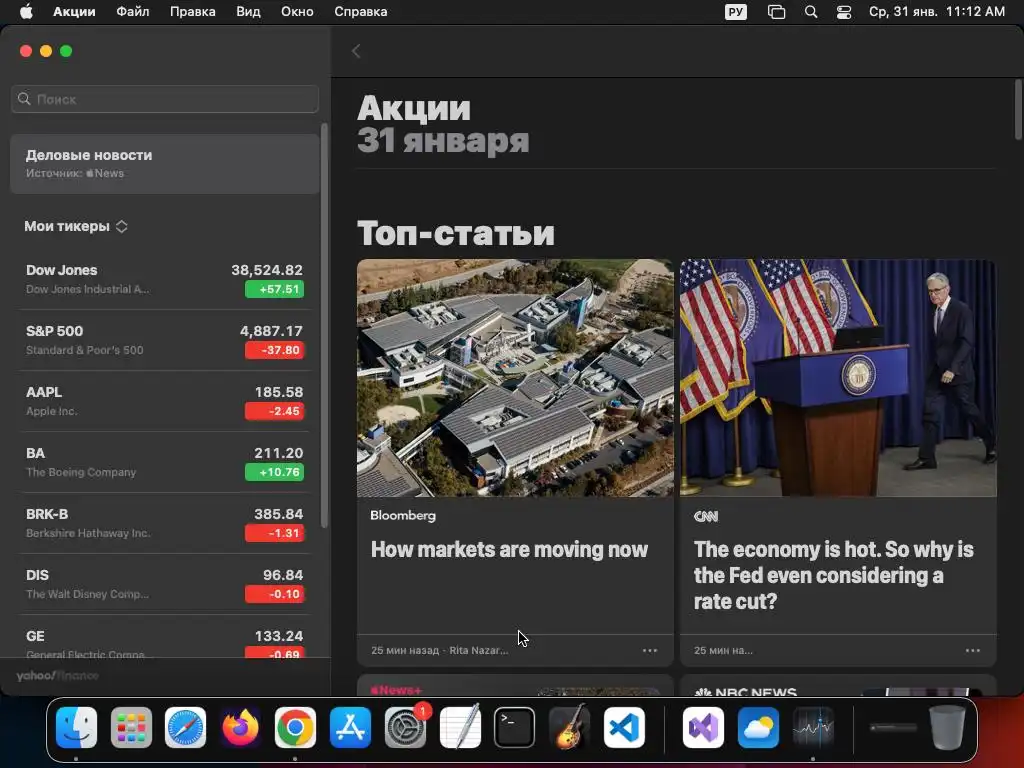Click the sidebar ticker list scrollbar
This screenshot has height=768, width=1024.
[325, 325]
